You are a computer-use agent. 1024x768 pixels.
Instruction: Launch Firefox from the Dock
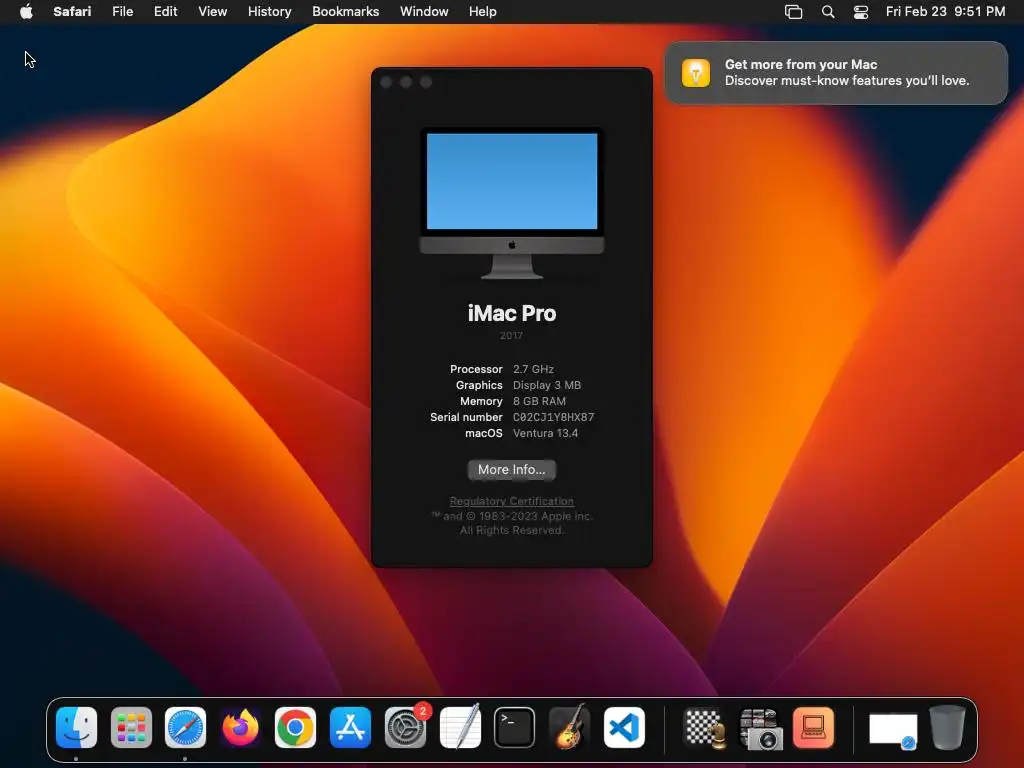(x=240, y=728)
